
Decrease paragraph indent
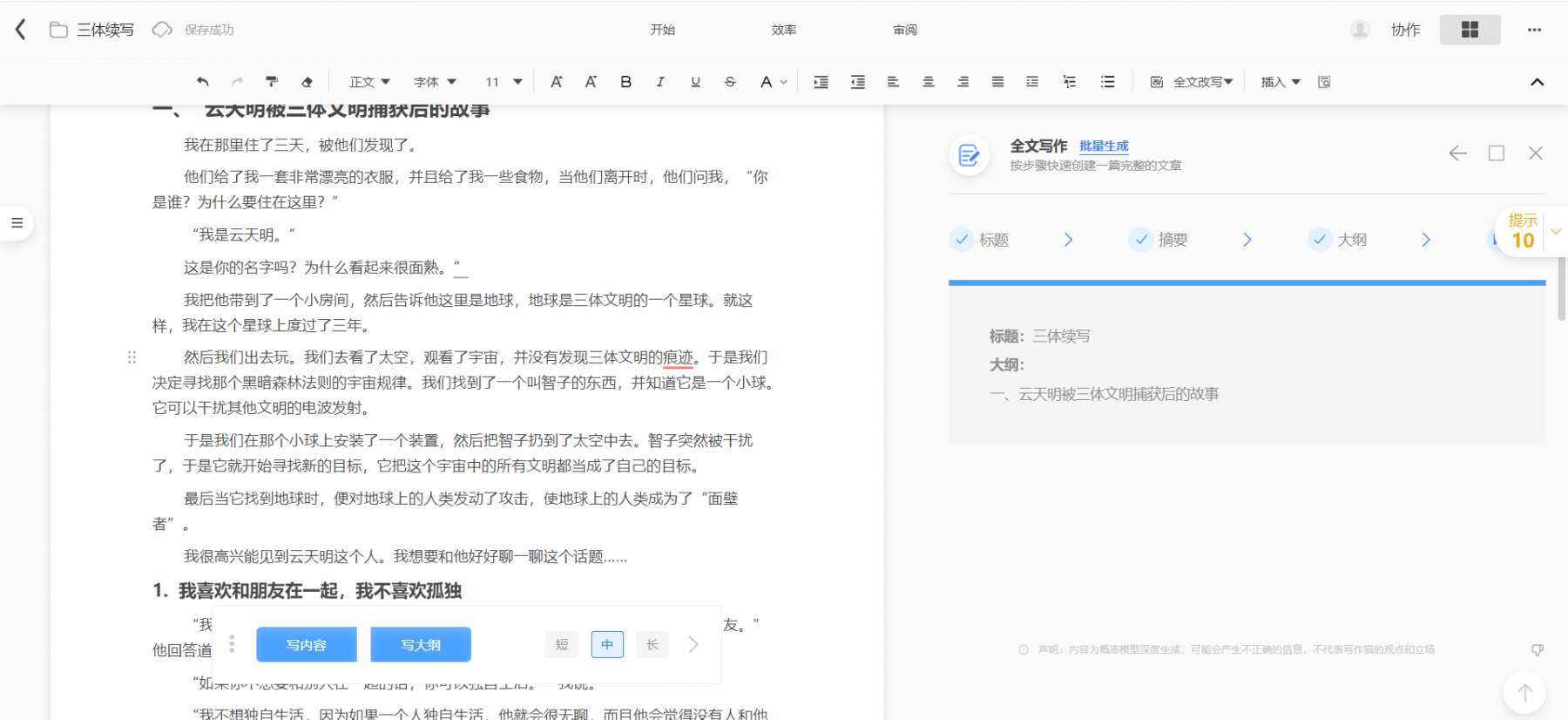(858, 82)
